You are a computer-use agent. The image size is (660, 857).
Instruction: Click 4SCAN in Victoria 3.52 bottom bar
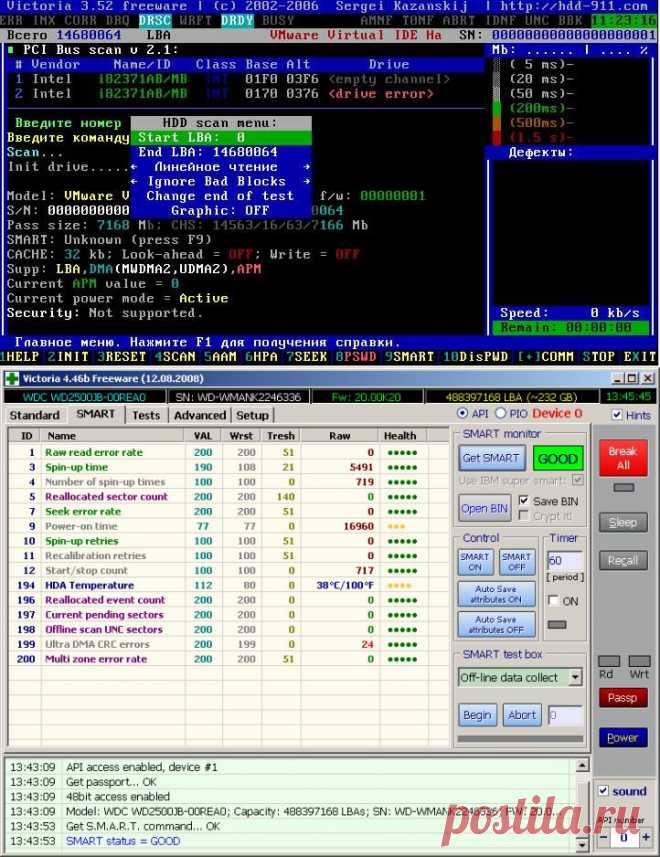(174, 357)
